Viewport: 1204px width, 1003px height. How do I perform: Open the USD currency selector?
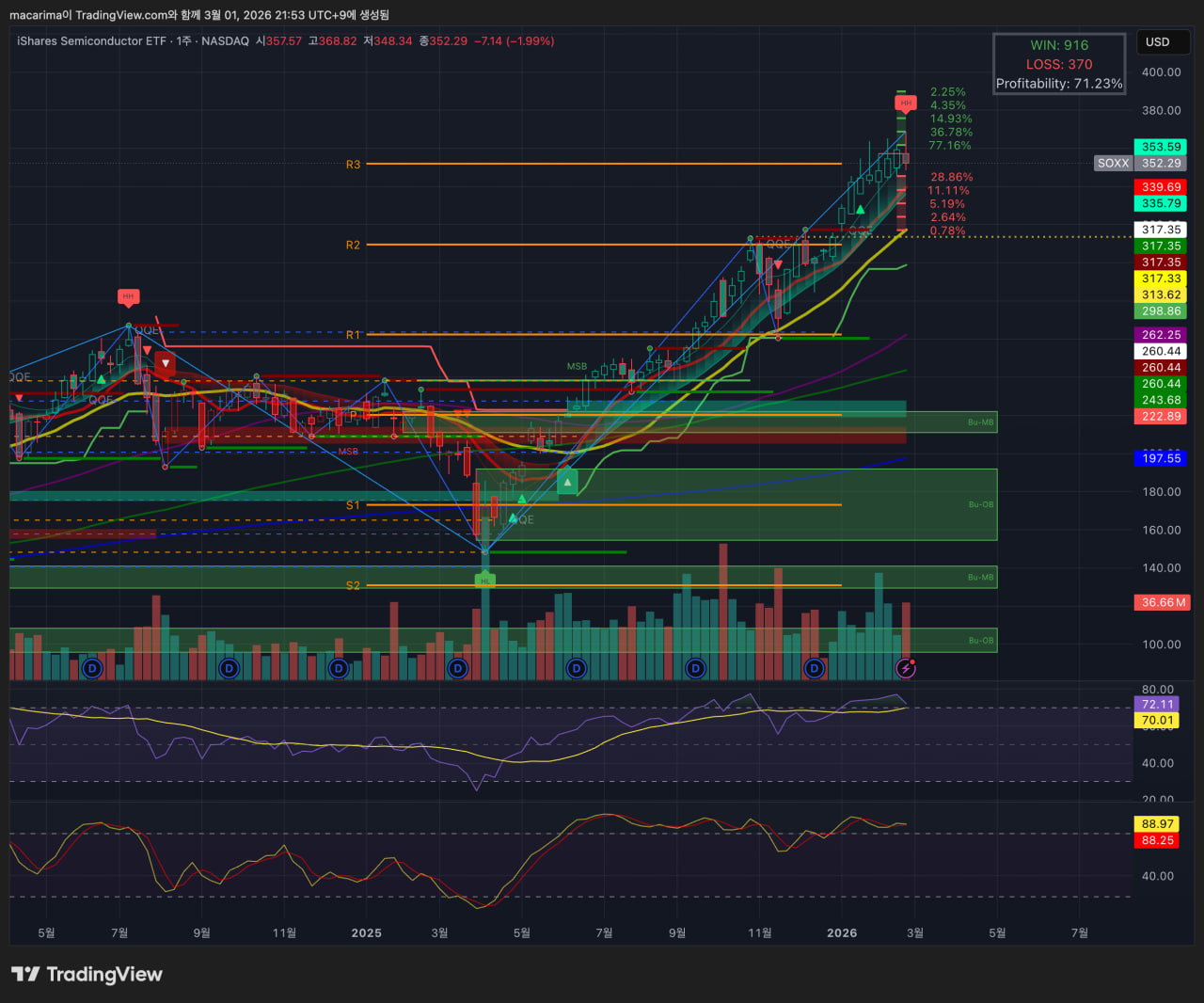point(1158,42)
